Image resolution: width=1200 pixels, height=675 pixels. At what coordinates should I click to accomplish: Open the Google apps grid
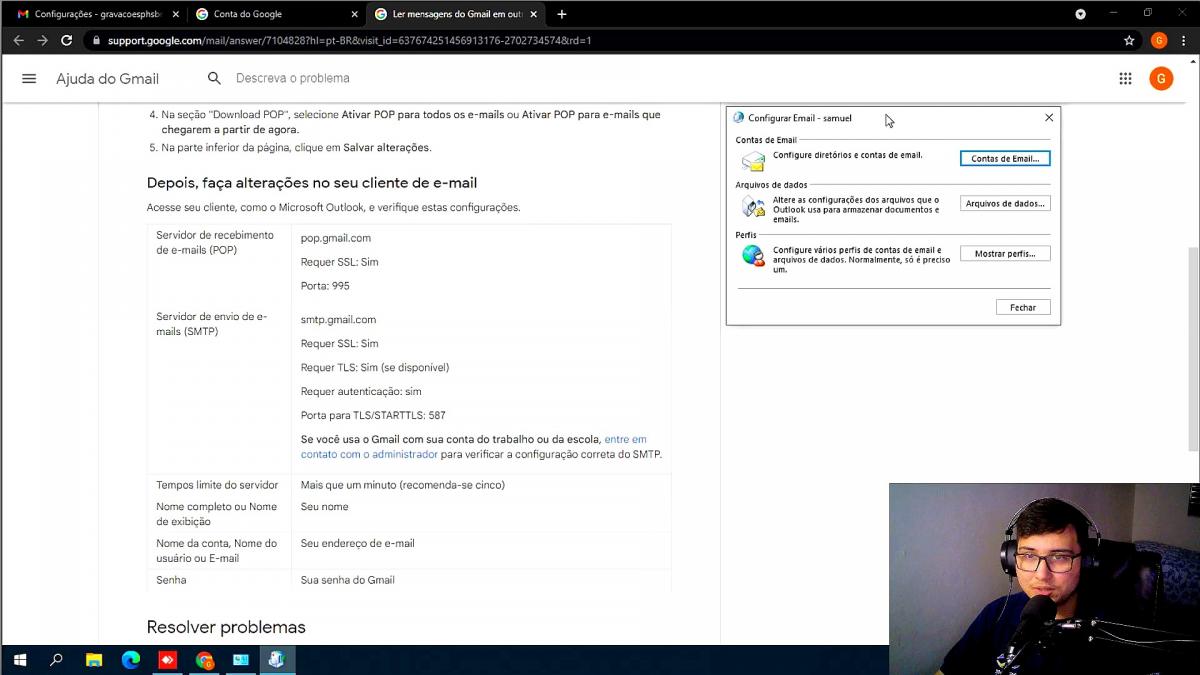[x=1125, y=79]
